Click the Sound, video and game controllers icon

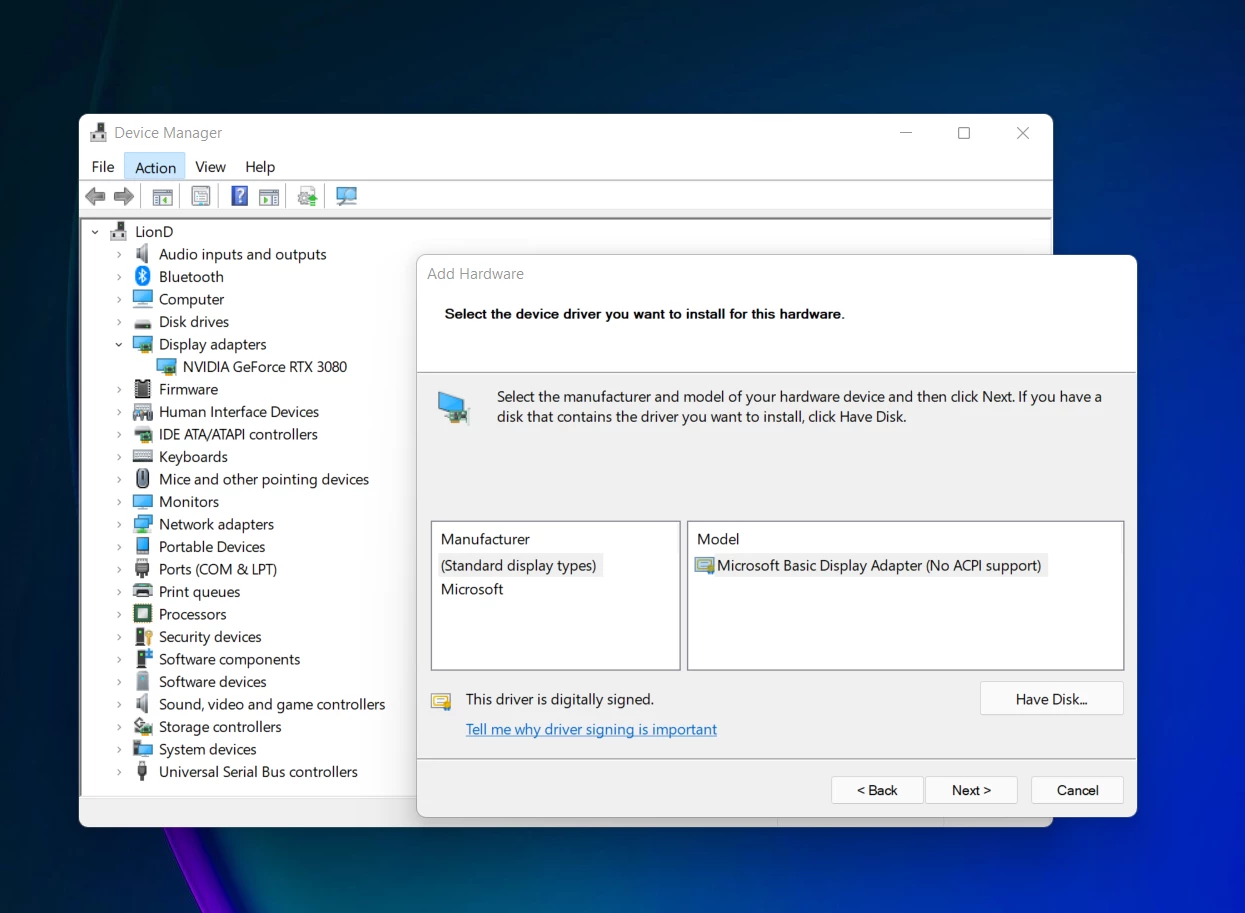143,704
